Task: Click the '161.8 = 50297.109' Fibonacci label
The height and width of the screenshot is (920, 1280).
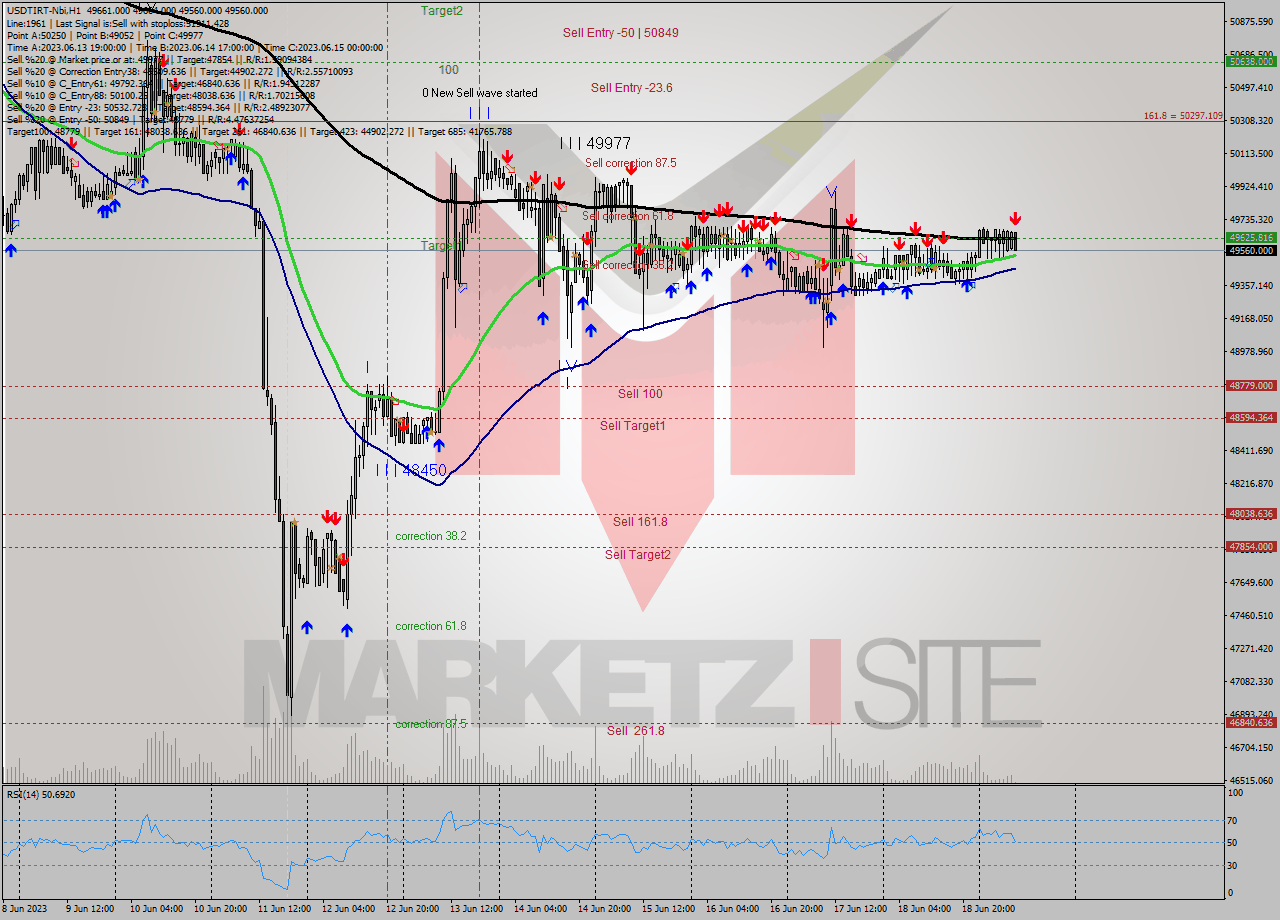Action: tap(1183, 116)
